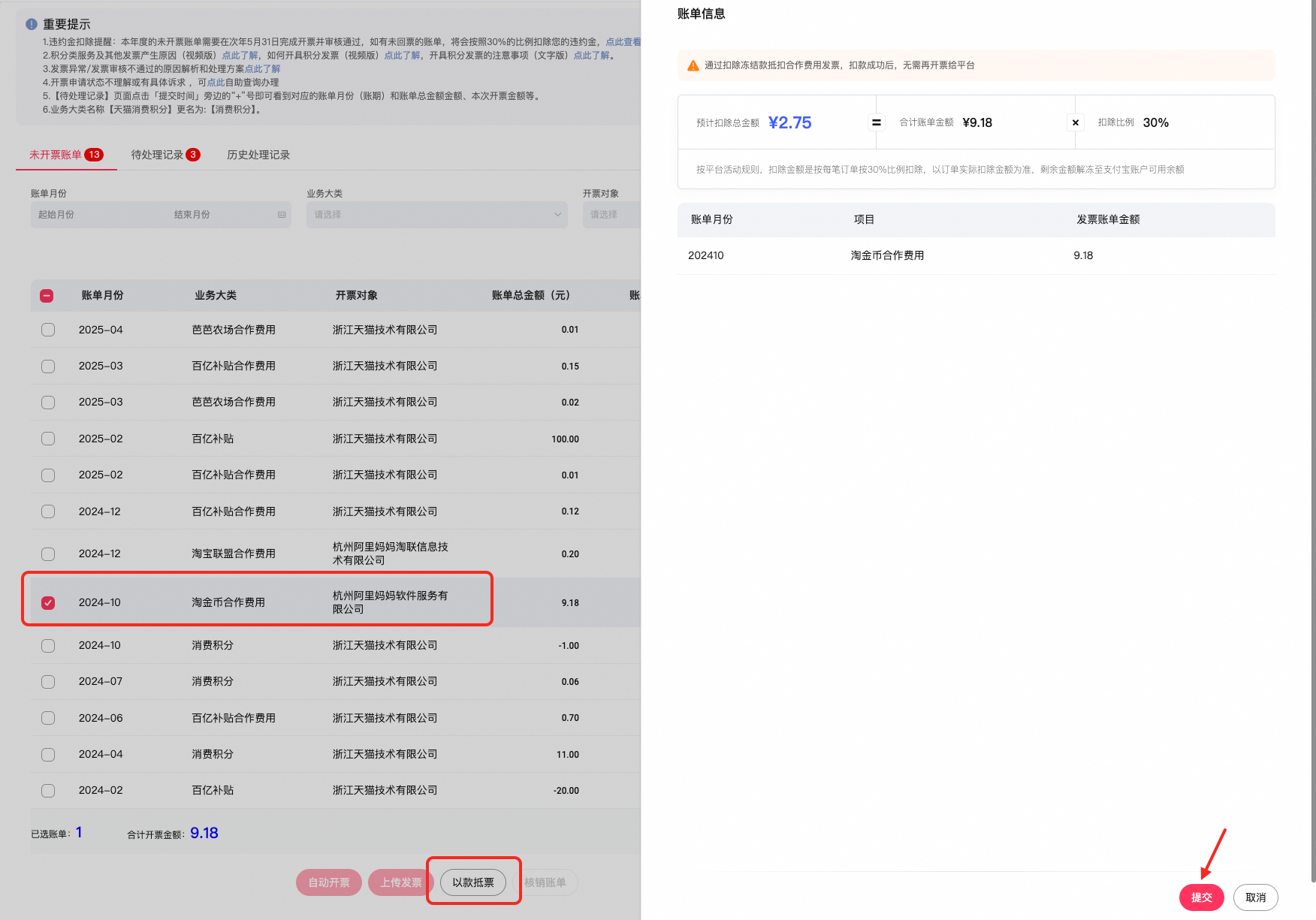
Task: Click the 提交 button
Action: tap(1202, 897)
